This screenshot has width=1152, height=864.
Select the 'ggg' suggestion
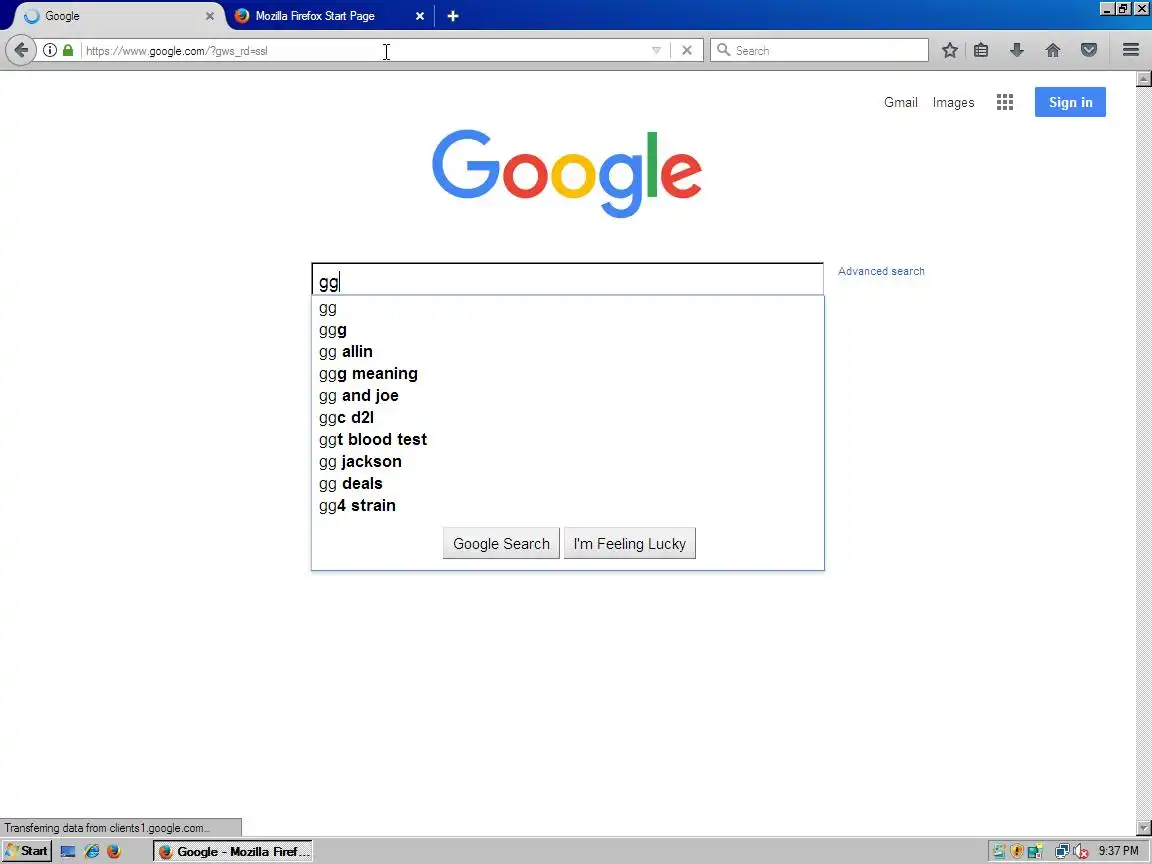tap(567, 330)
